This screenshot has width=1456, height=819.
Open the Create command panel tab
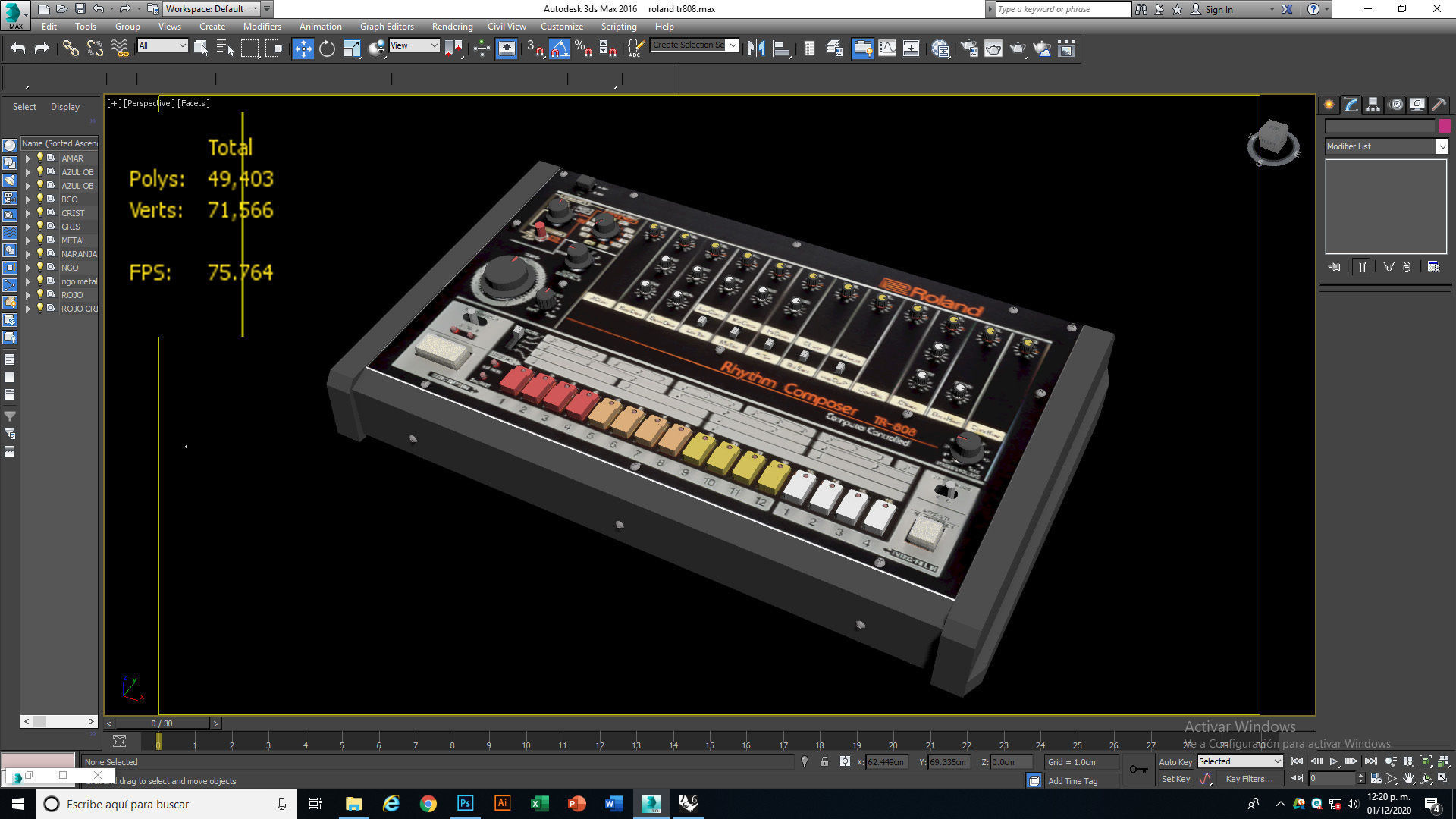[x=1329, y=105]
